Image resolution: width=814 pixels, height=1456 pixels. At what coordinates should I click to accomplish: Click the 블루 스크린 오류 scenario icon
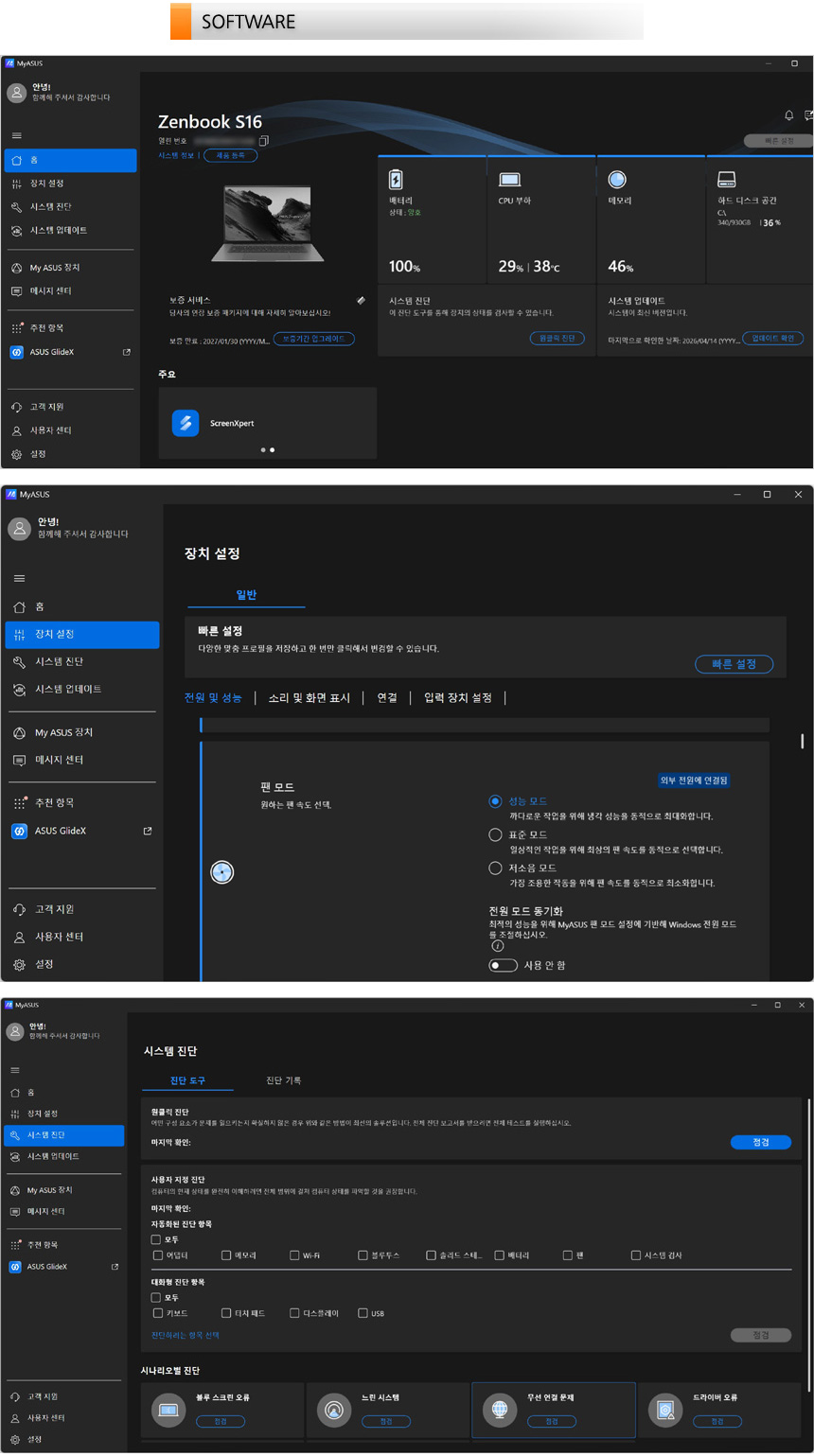pyautogui.click(x=168, y=1411)
